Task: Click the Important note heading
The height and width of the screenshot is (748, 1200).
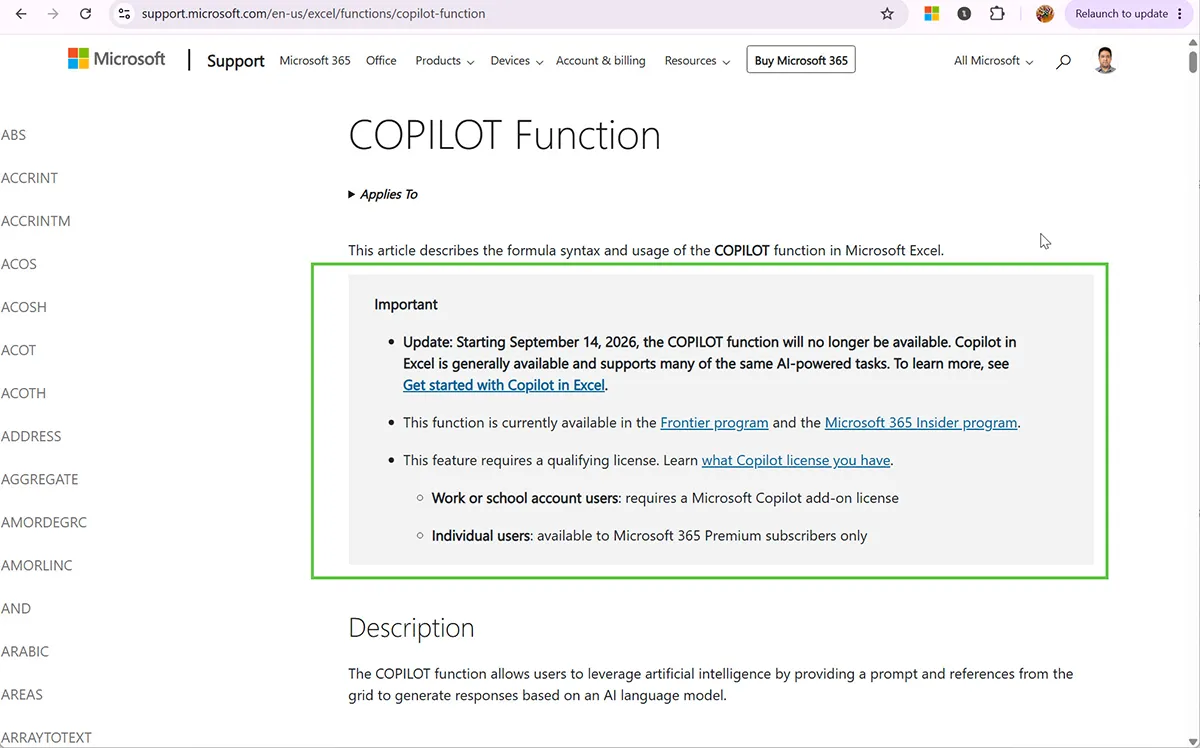Action: [406, 304]
